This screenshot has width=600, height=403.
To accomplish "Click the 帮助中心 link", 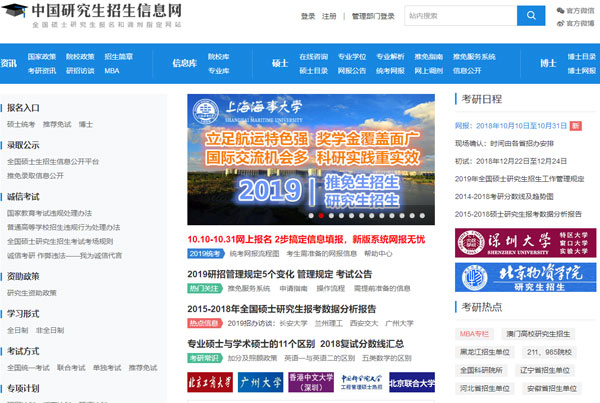I will (378, 254).
